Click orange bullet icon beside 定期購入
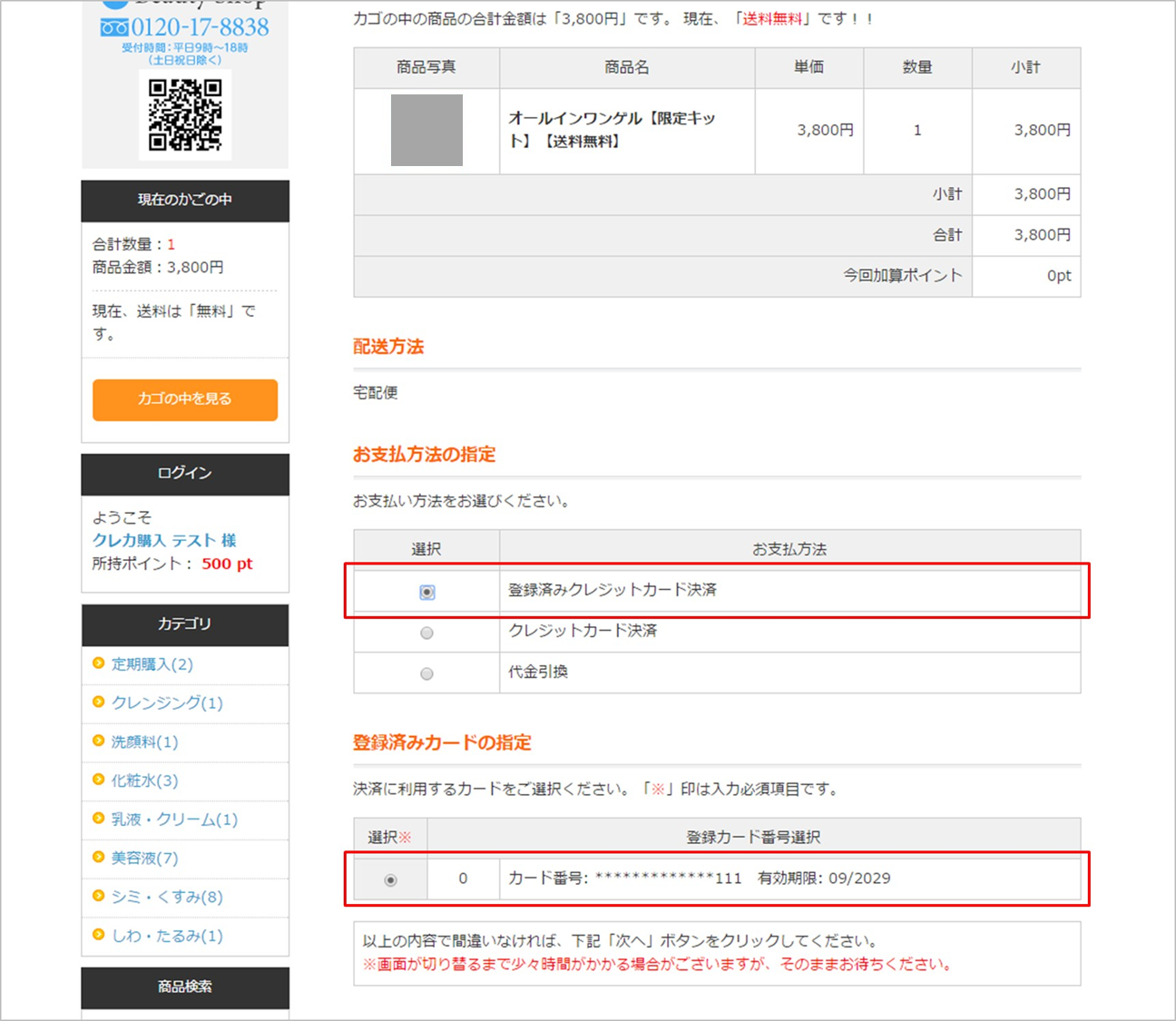Screen dimensions: 1176x1021 click(x=99, y=663)
